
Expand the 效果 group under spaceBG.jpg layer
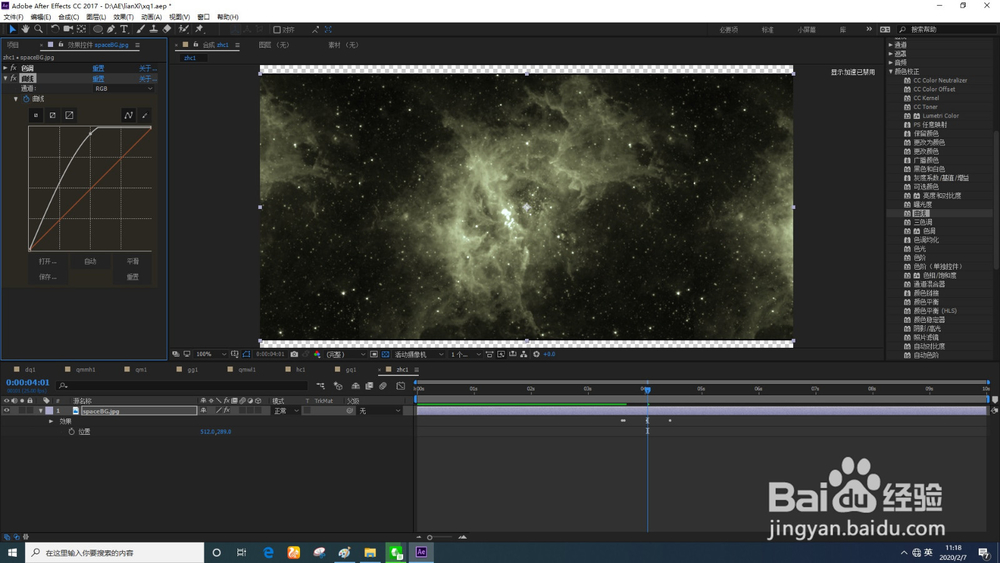(x=51, y=421)
